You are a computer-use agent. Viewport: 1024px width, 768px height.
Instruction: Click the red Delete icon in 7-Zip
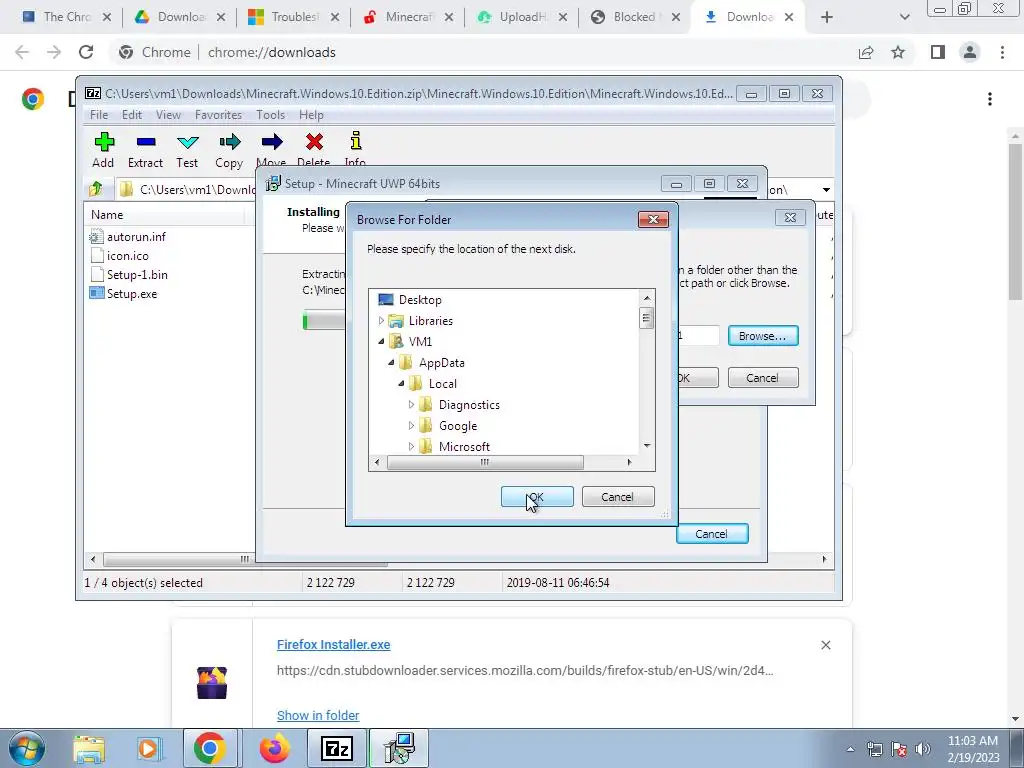coord(314,142)
